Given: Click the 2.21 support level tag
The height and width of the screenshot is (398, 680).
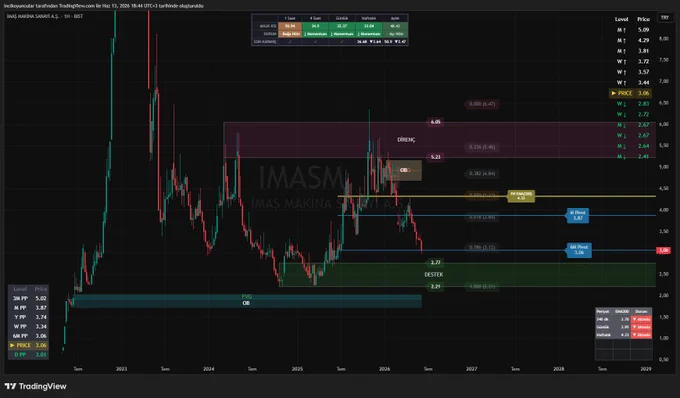Looking at the screenshot, I should pos(435,286).
